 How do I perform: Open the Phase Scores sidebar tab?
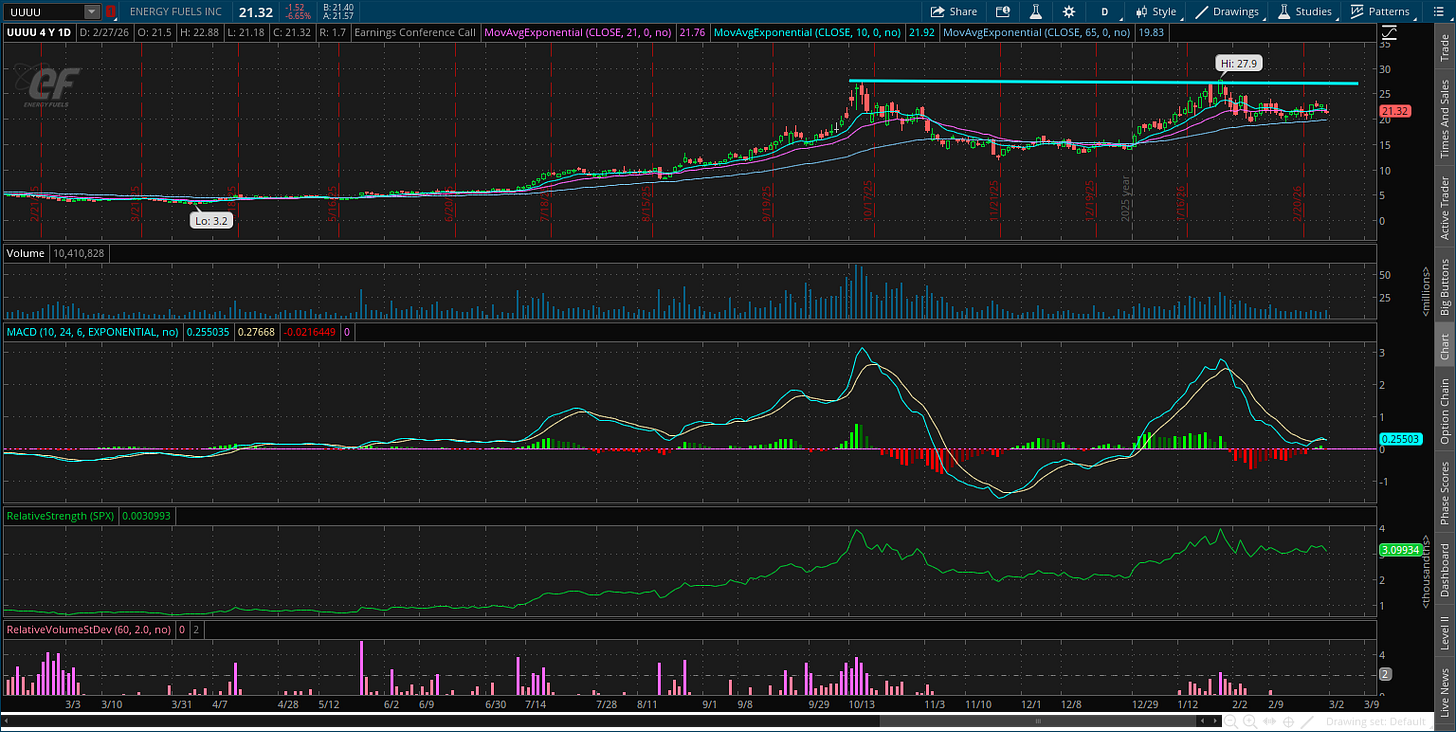[x=1444, y=490]
